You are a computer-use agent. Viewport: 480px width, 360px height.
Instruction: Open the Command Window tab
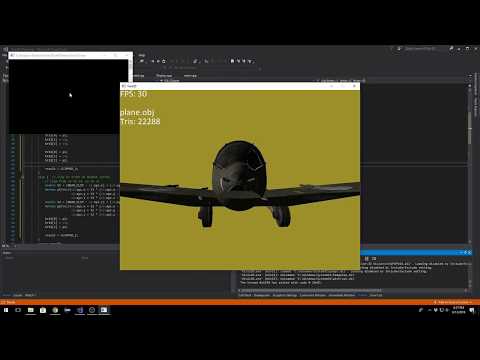(x=313, y=295)
